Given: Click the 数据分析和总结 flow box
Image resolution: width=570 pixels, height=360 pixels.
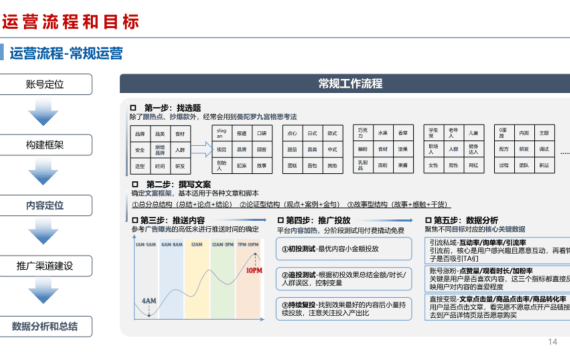Looking at the screenshot, I should (45, 327).
